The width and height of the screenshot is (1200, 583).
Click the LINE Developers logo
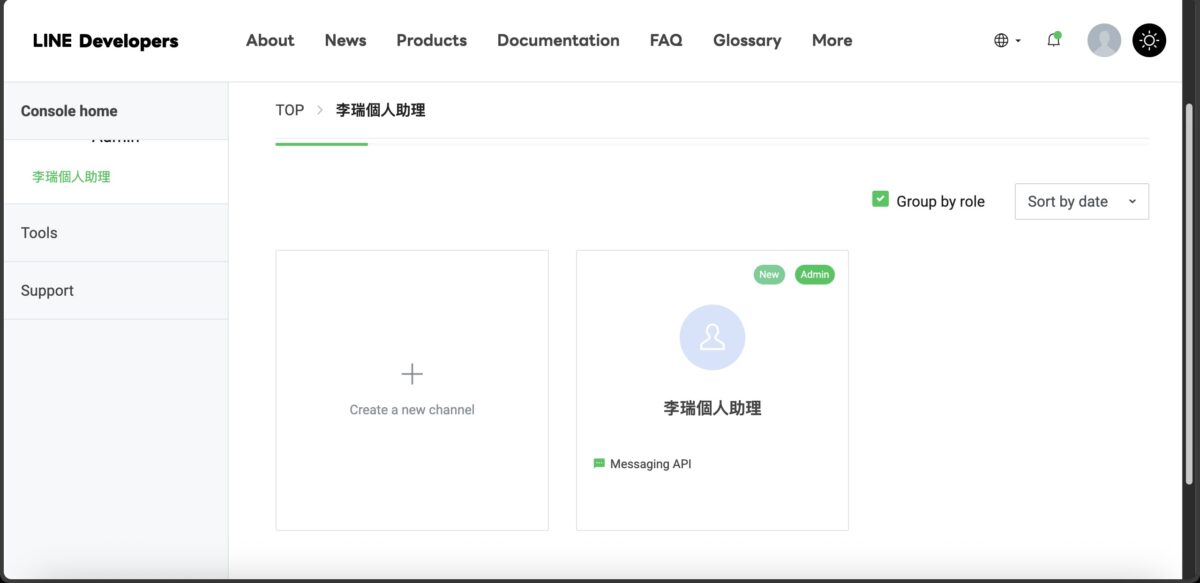[105, 41]
